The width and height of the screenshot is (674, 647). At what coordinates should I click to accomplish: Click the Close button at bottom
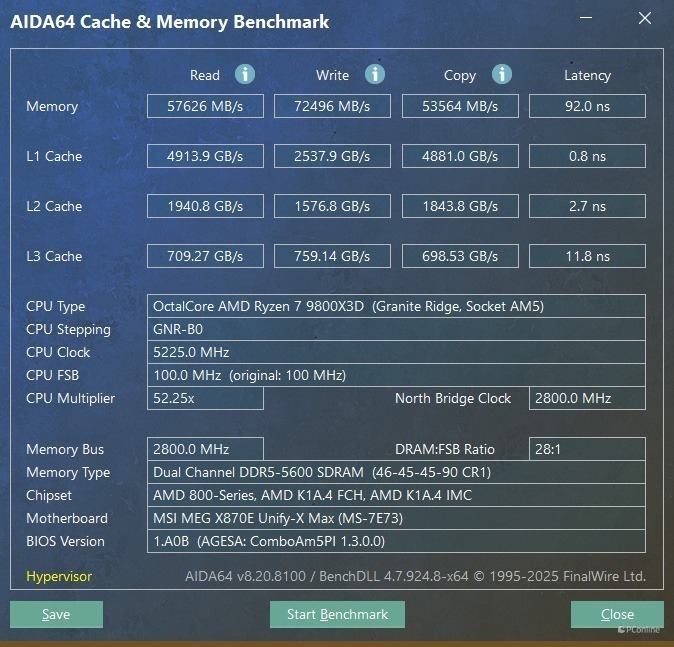(x=617, y=614)
